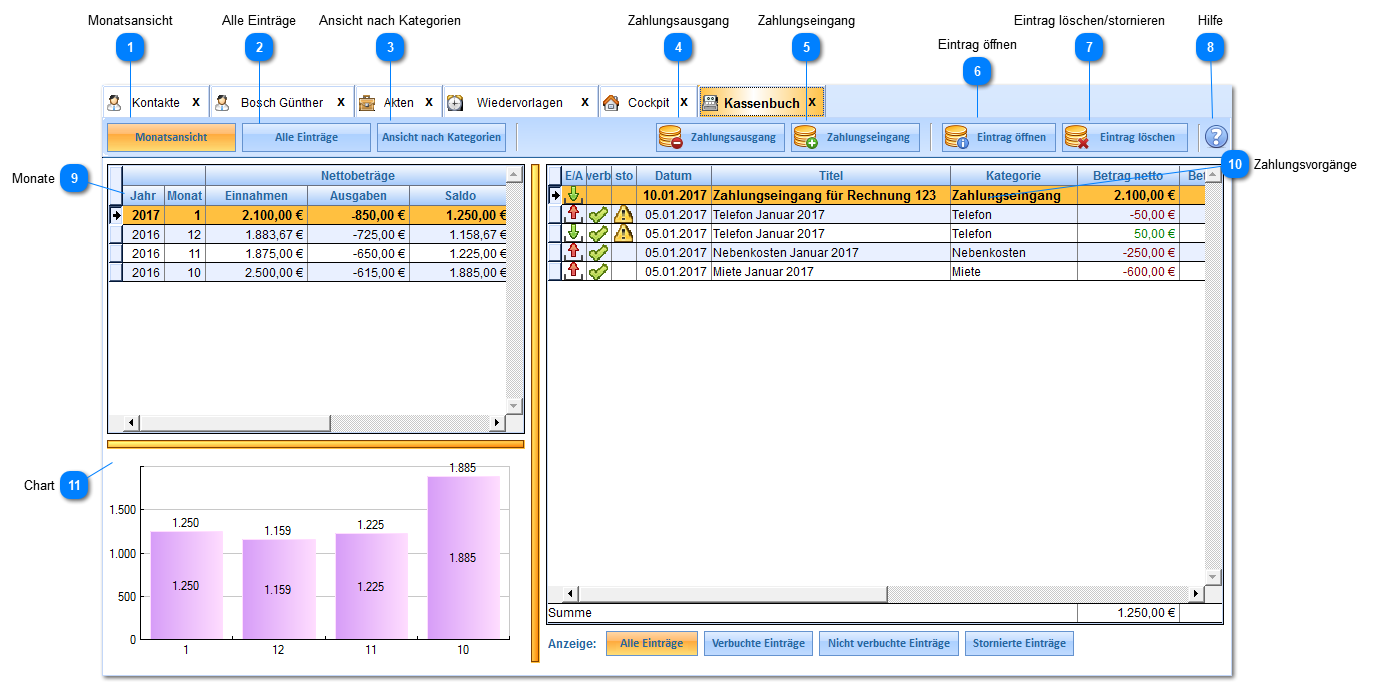The width and height of the screenshot is (1377, 685).
Task: Click red arrow icon of Nebenkosten row
Action: tap(574, 252)
